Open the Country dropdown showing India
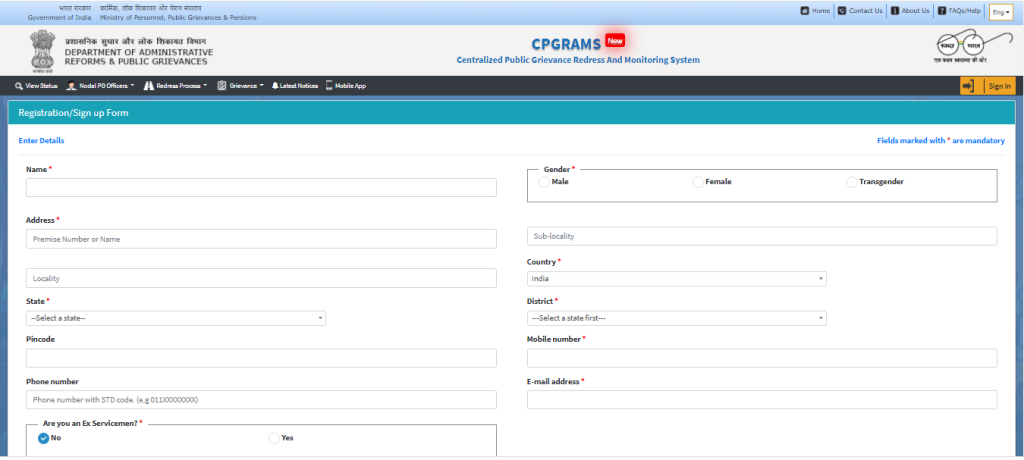The width and height of the screenshot is (1024, 460). (677, 279)
